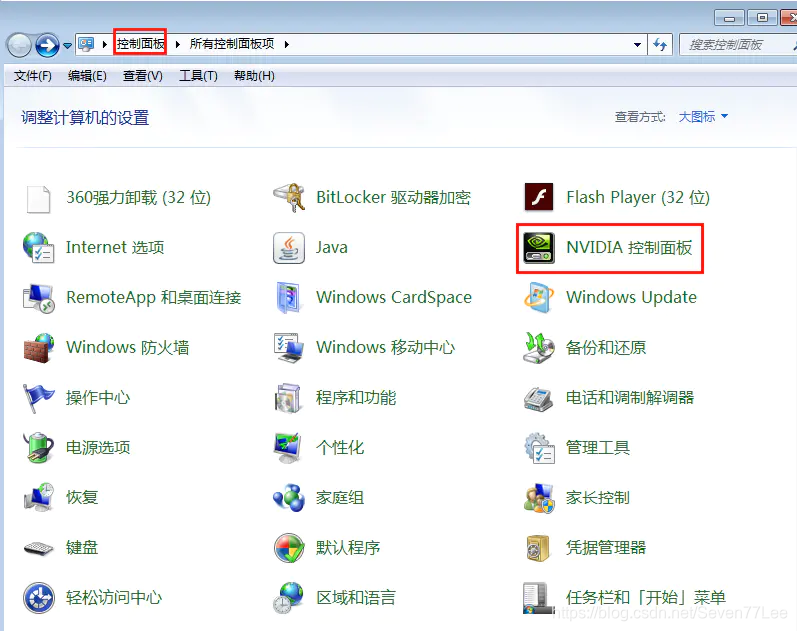Open the Windows Update icon
The height and width of the screenshot is (631, 797).
point(539,297)
